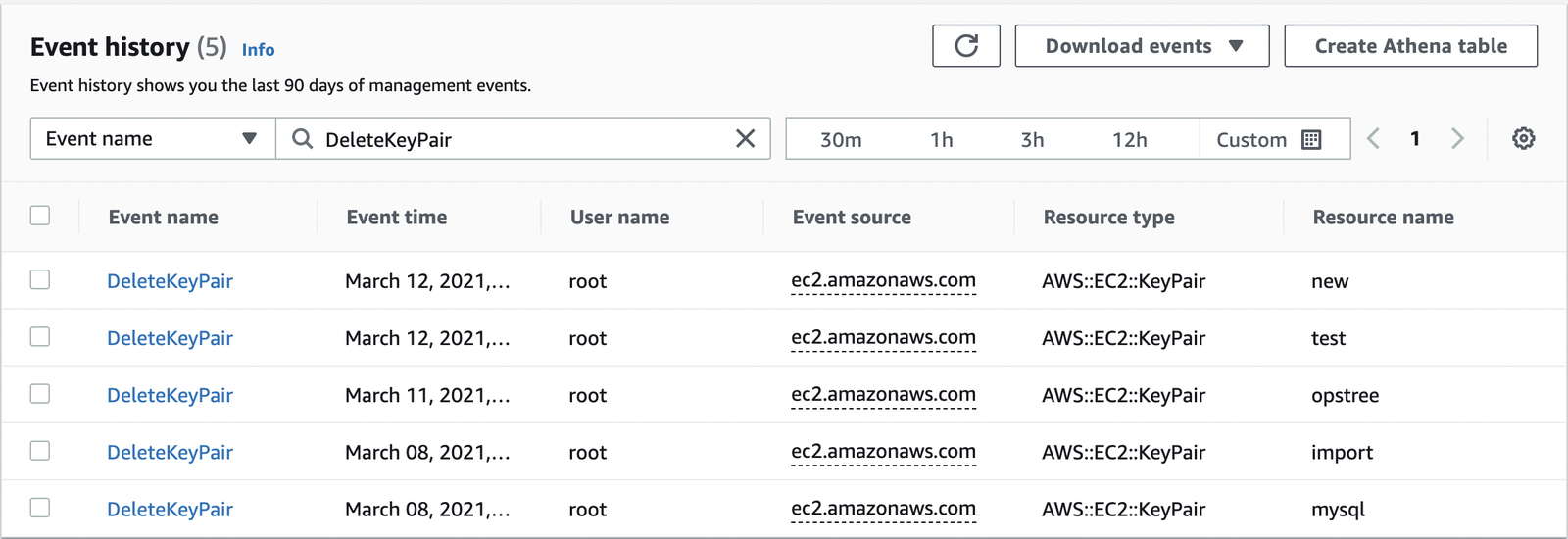The image size is (1568, 539).
Task: Go to the next page arrow
Action: click(x=1457, y=139)
